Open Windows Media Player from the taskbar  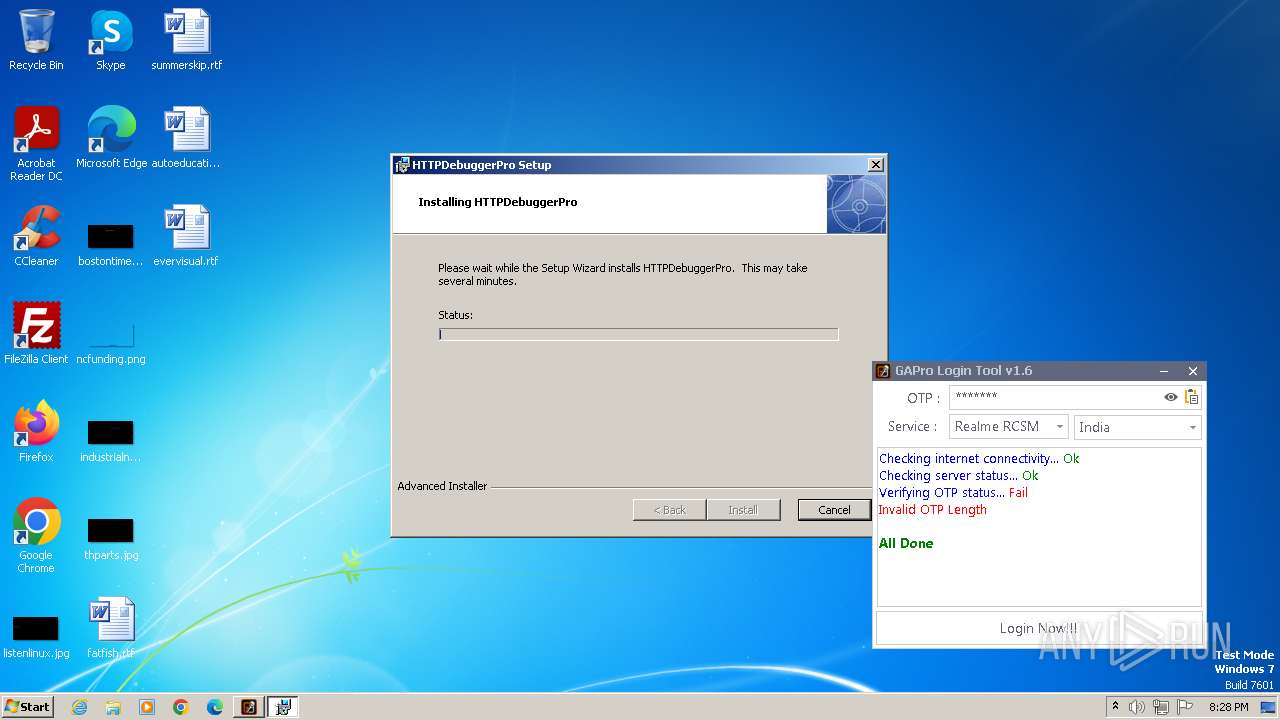tap(147, 707)
